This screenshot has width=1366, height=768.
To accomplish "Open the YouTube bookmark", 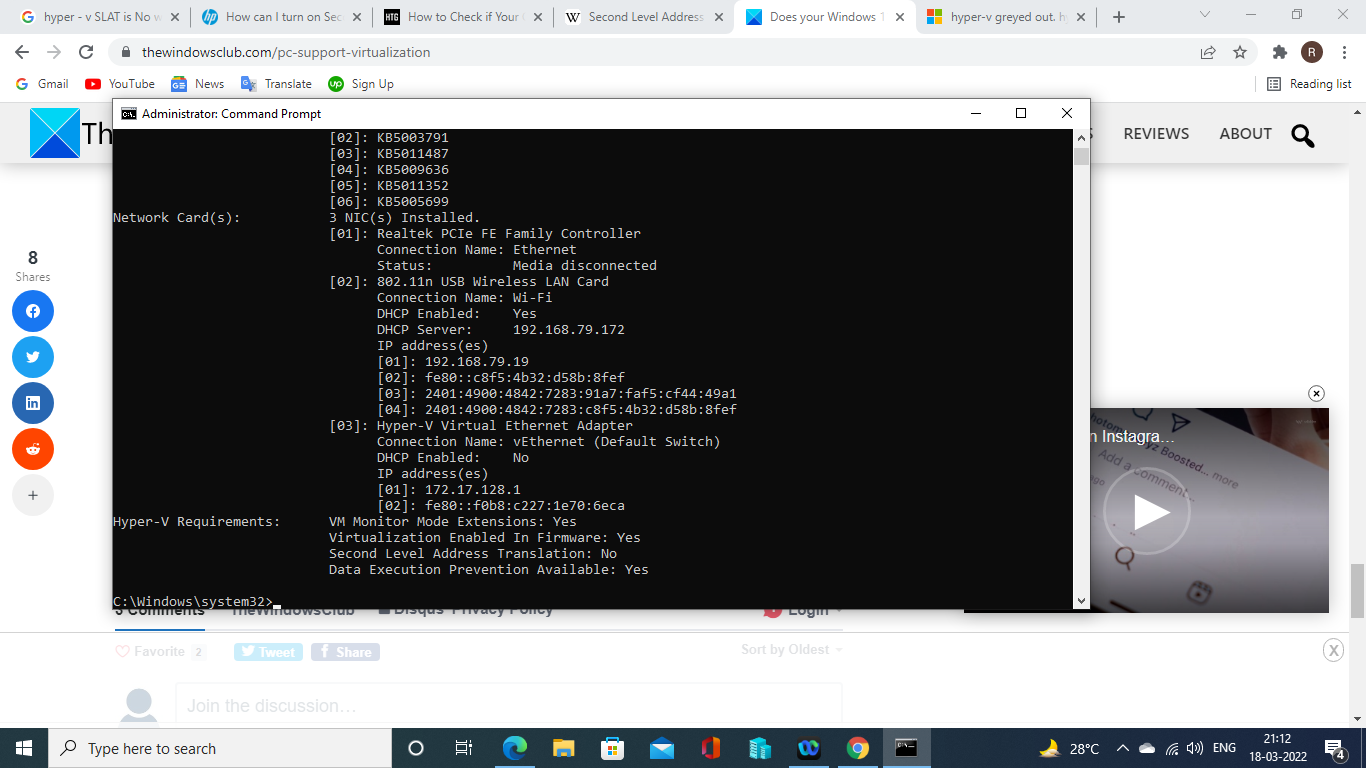I will 120,84.
